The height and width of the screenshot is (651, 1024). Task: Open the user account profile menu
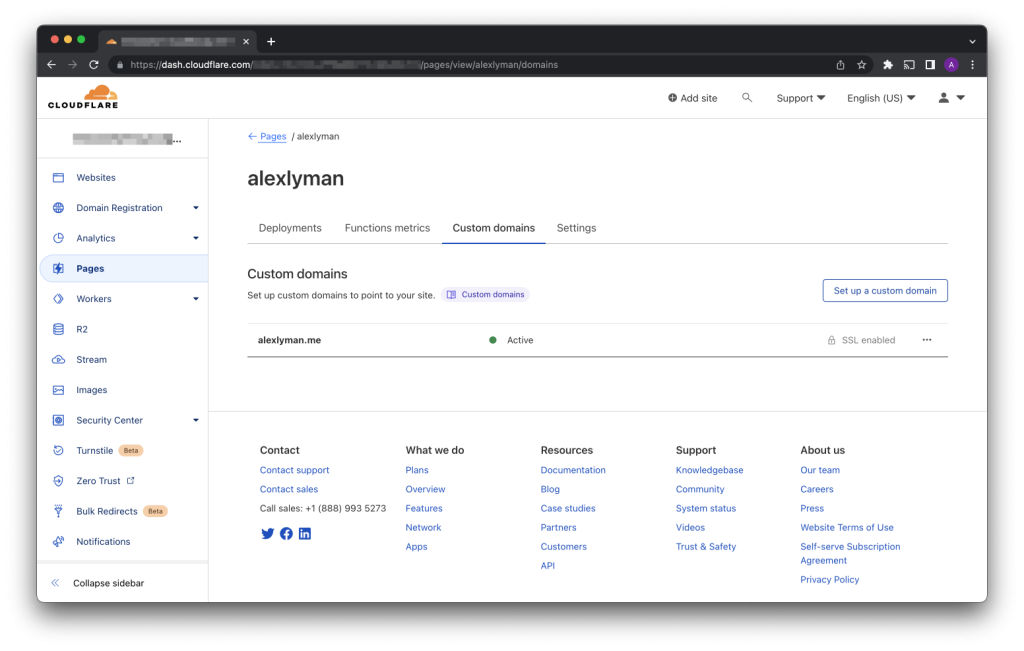[950, 98]
